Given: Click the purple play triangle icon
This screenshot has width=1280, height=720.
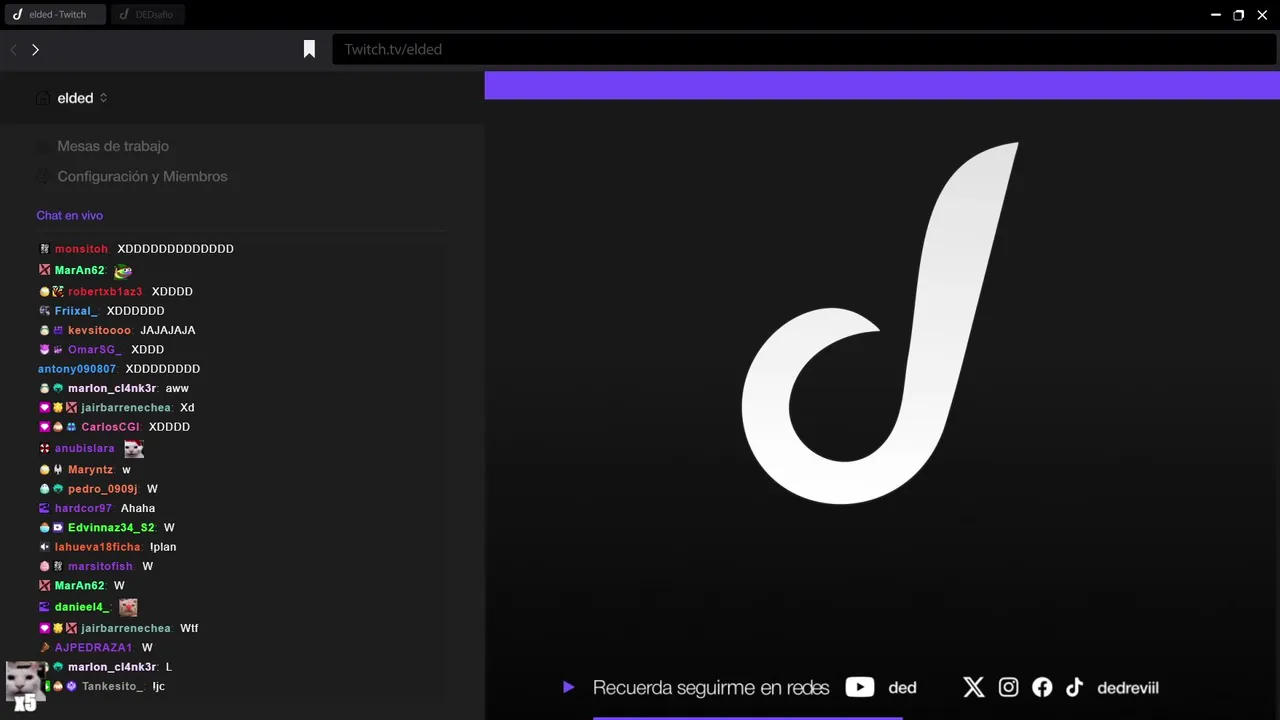Looking at the screenshot, I should (x=568, y=687).
